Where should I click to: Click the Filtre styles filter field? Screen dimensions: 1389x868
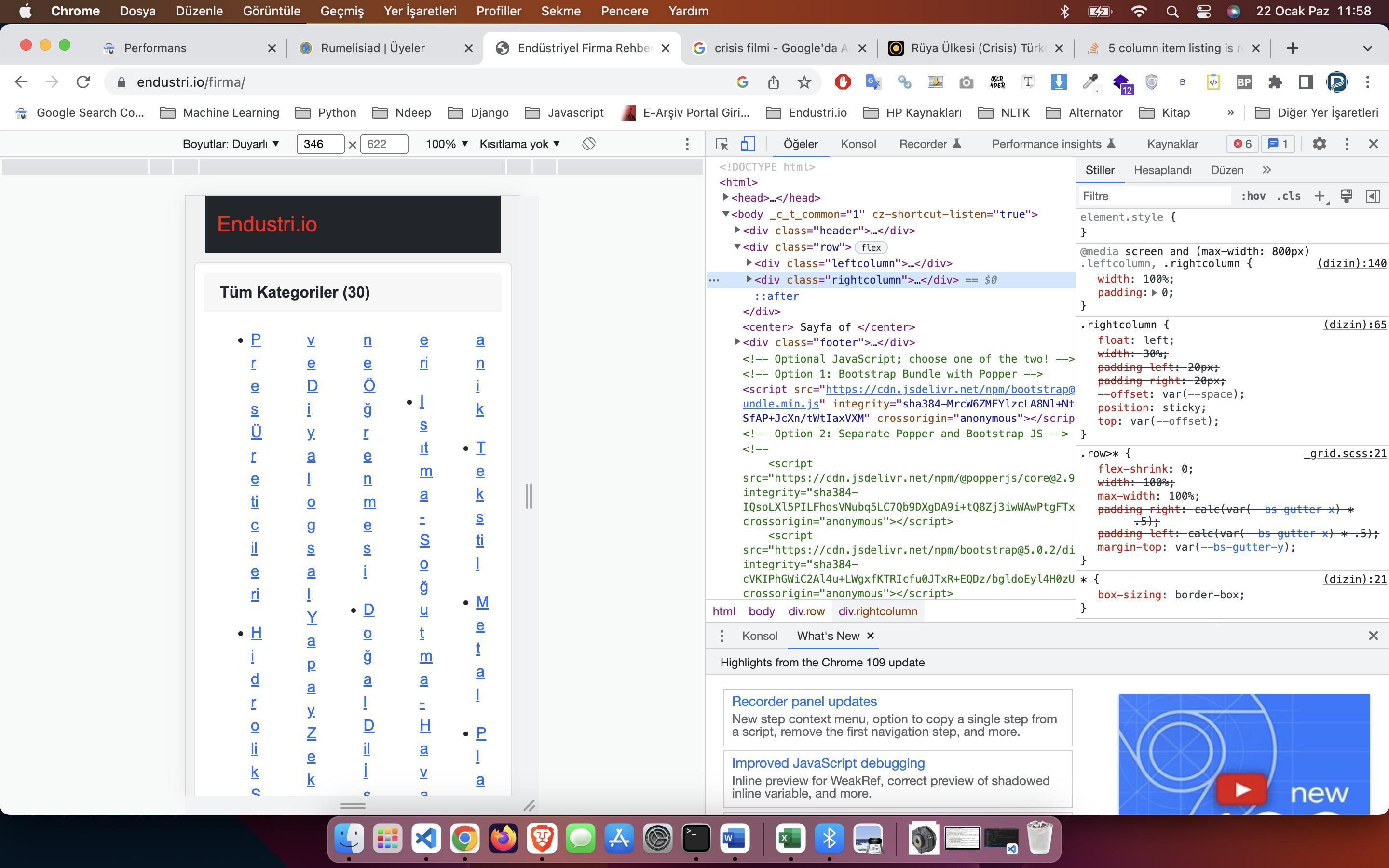[x=1154, y=196]
